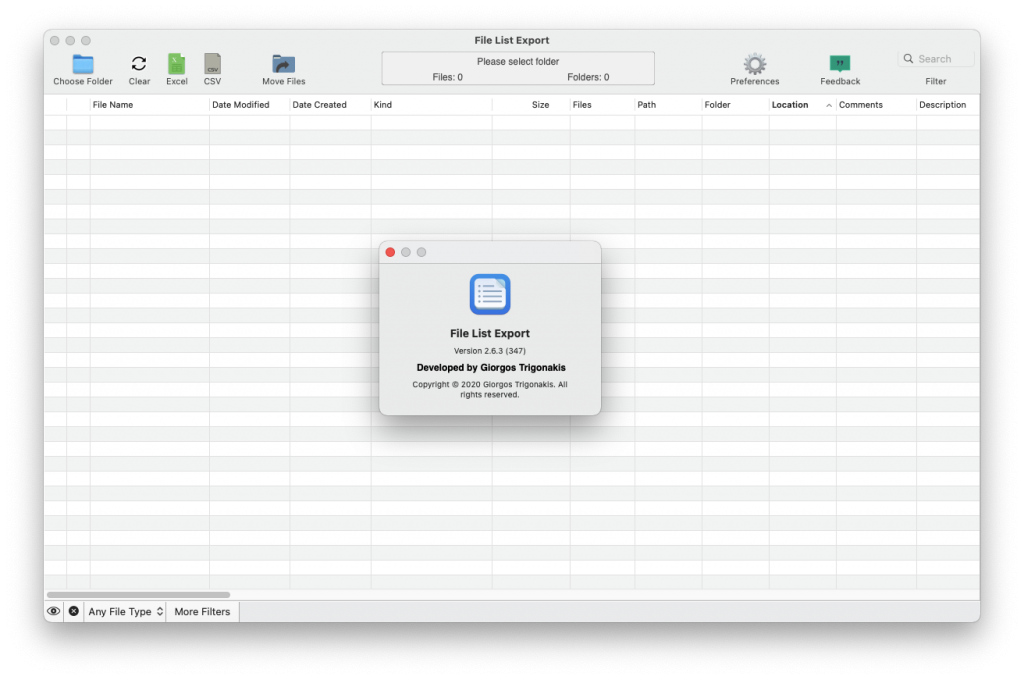Click the Folders: 0 counter
Screen dimensions: 1024x680
point(588,77)
